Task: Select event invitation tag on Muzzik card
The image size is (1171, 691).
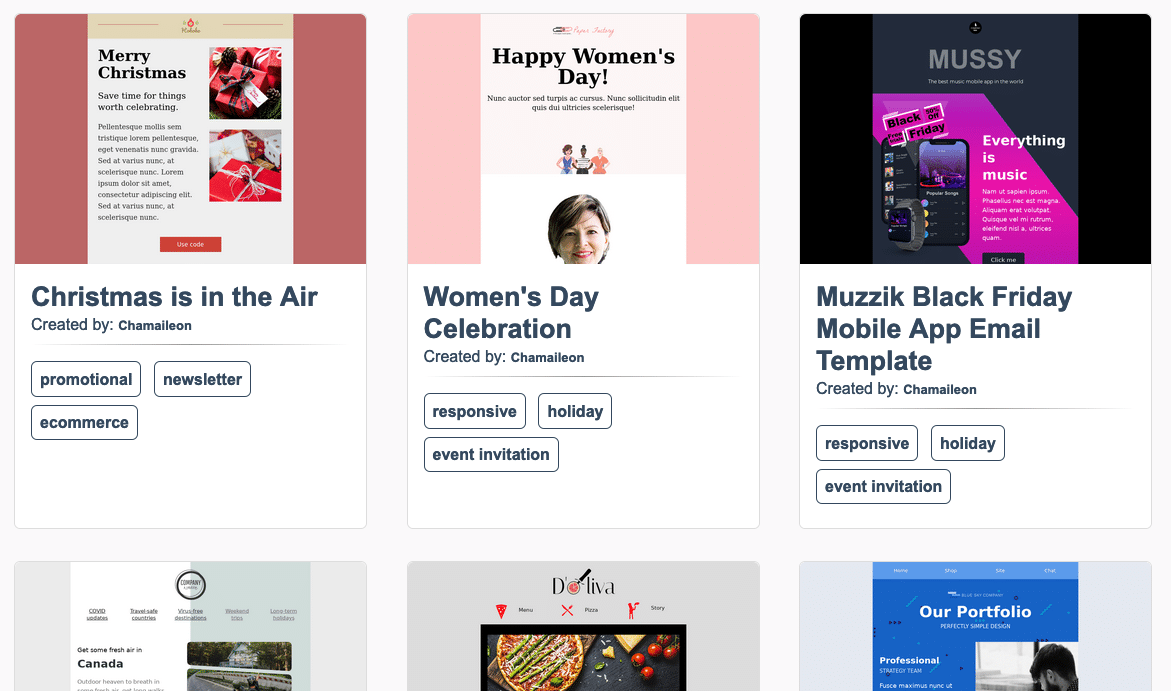Action: click(x=883, y=486)
